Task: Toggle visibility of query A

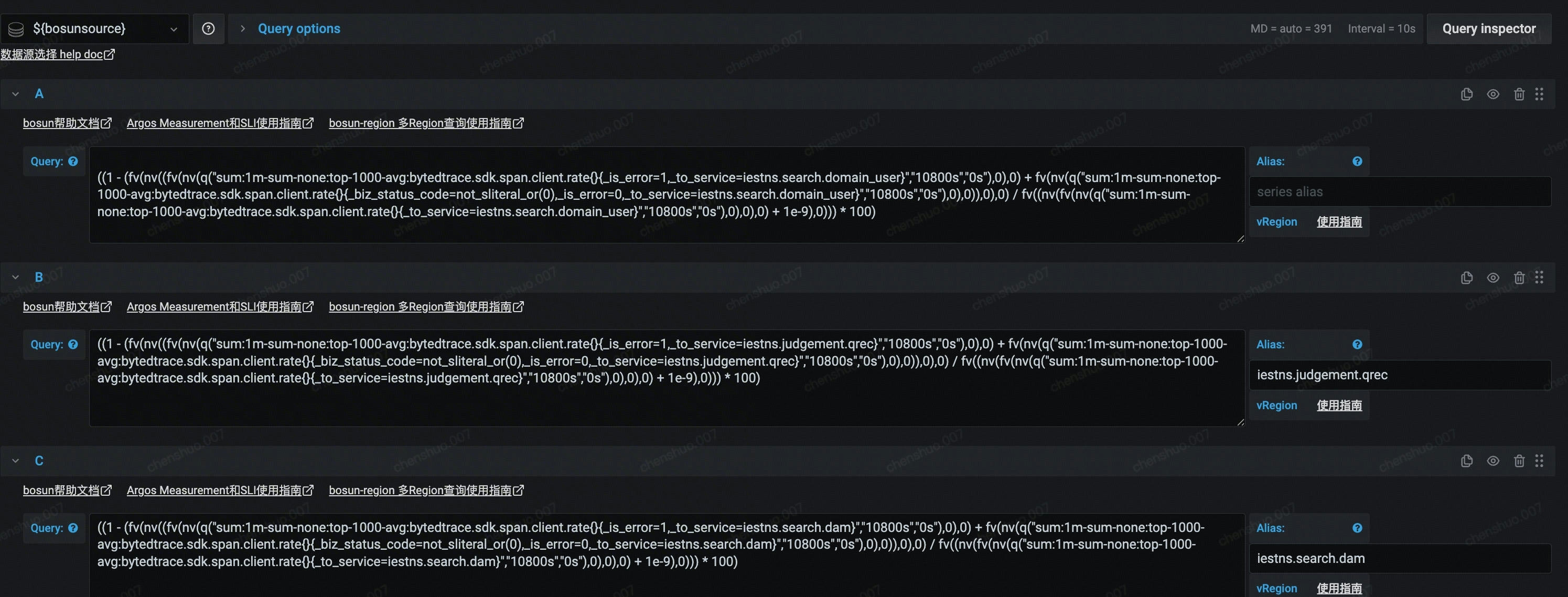Action: (1492, 94)
